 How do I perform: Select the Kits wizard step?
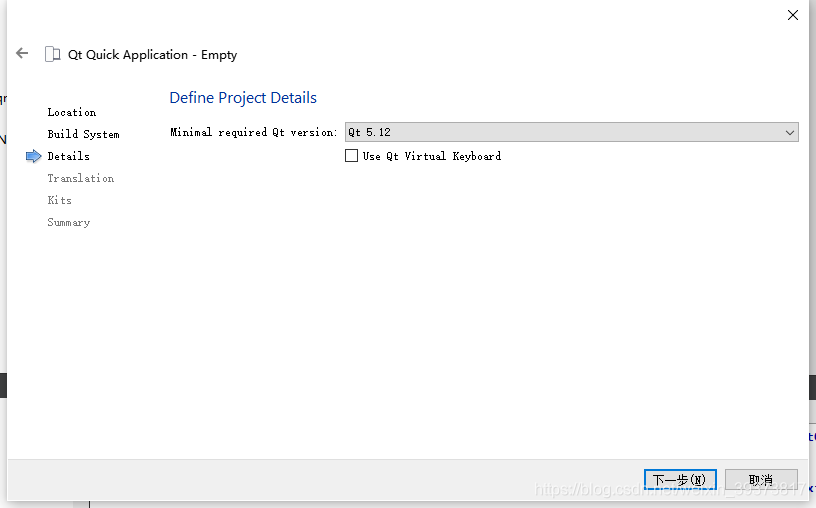tap(60, 200)
